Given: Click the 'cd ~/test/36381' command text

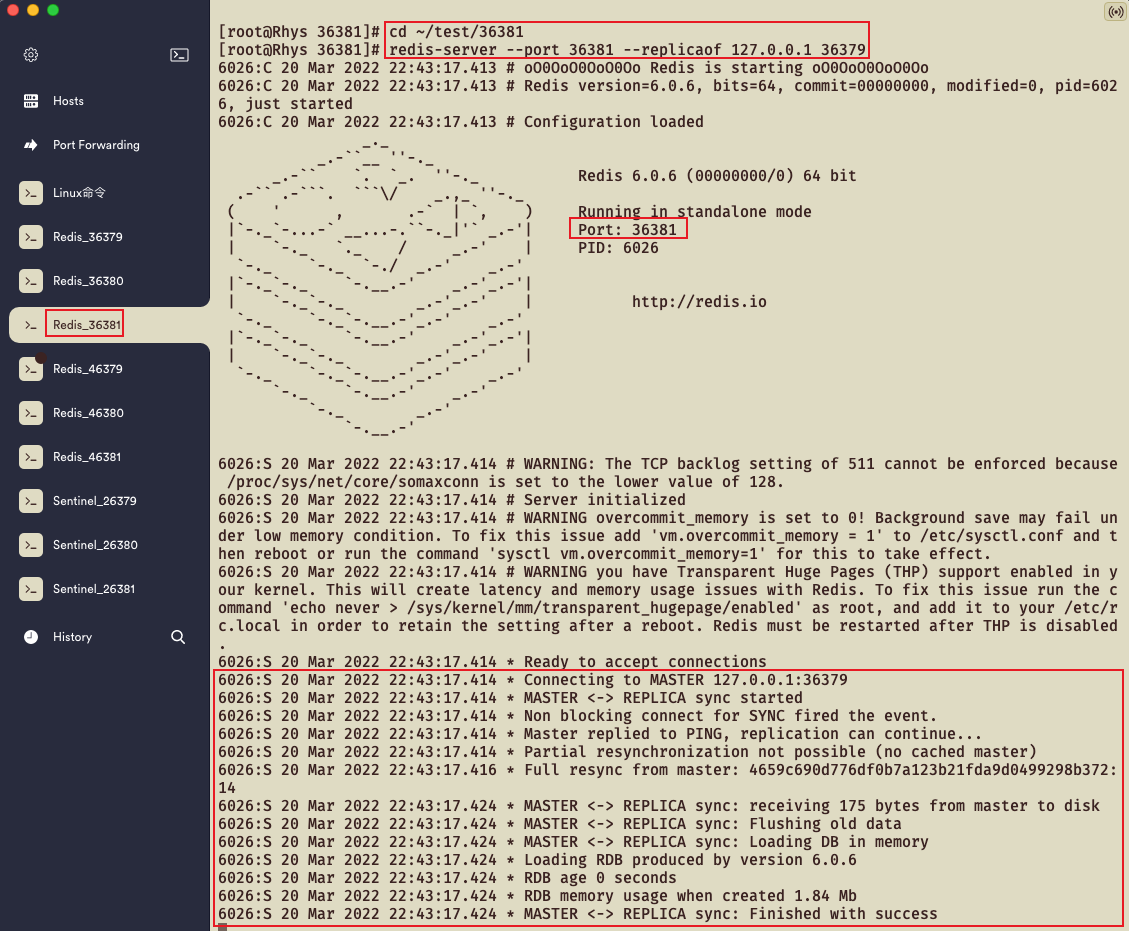Looking at the screenshot, I should point(456,32).
